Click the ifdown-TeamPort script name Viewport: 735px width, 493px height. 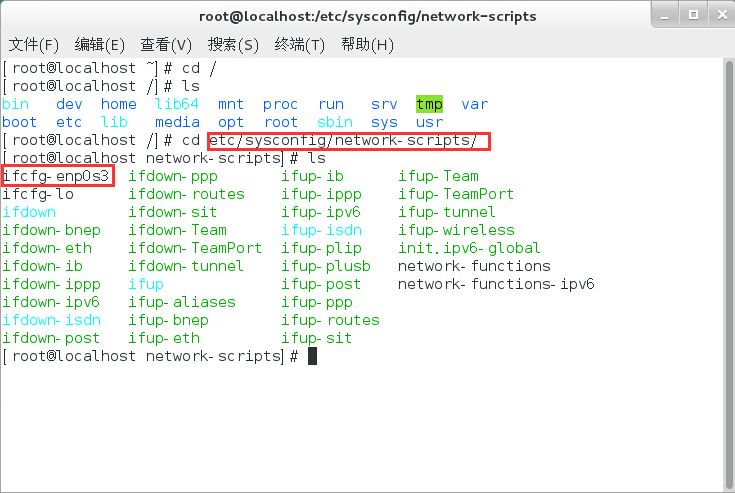click(195, 248)
